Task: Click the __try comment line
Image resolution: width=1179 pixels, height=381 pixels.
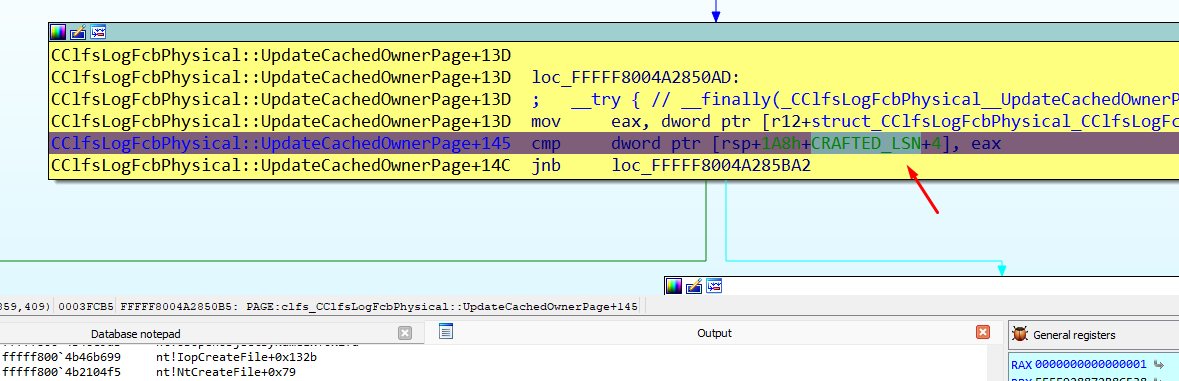Action: tap(854, 99)
